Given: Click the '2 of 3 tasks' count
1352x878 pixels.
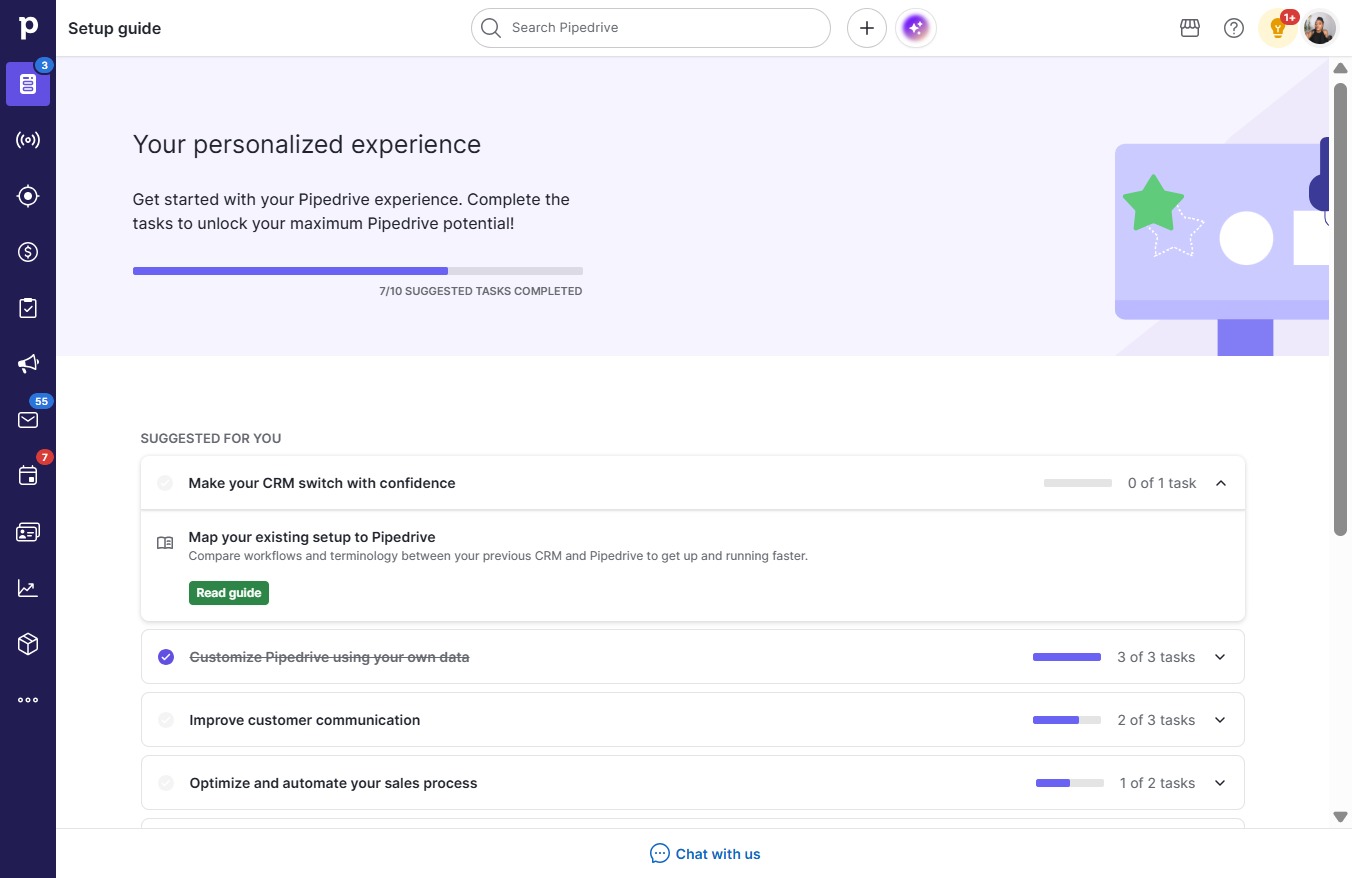Looking at the screenshot, I should tap(1156, 720).
